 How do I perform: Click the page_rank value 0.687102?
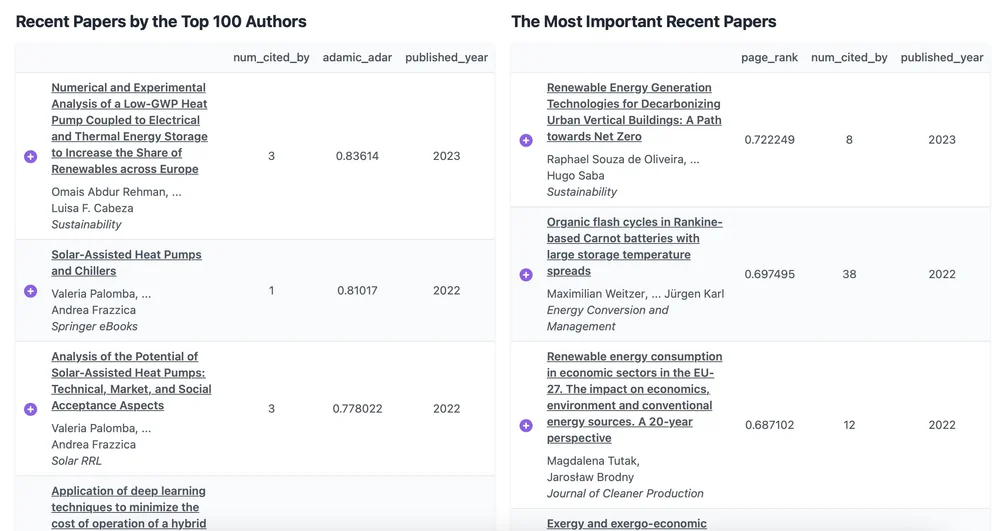coord(769,425)
